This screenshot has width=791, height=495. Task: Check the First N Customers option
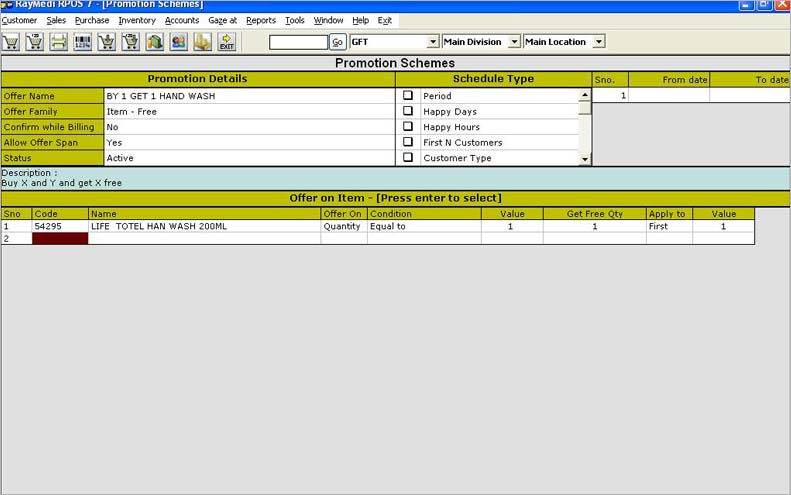tap(408, 142)
